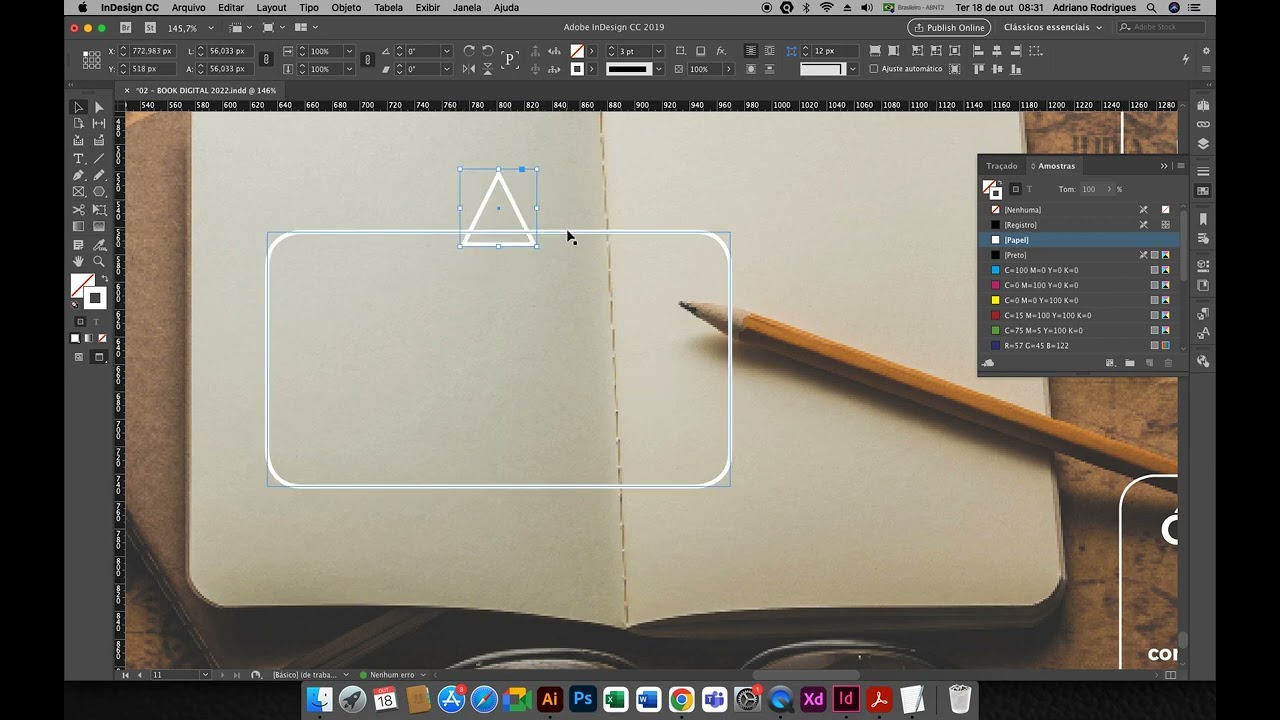Toggle formatting affects container in toolbox
Viewport: 1280px width, 720px height.
(x=80, y=322)
